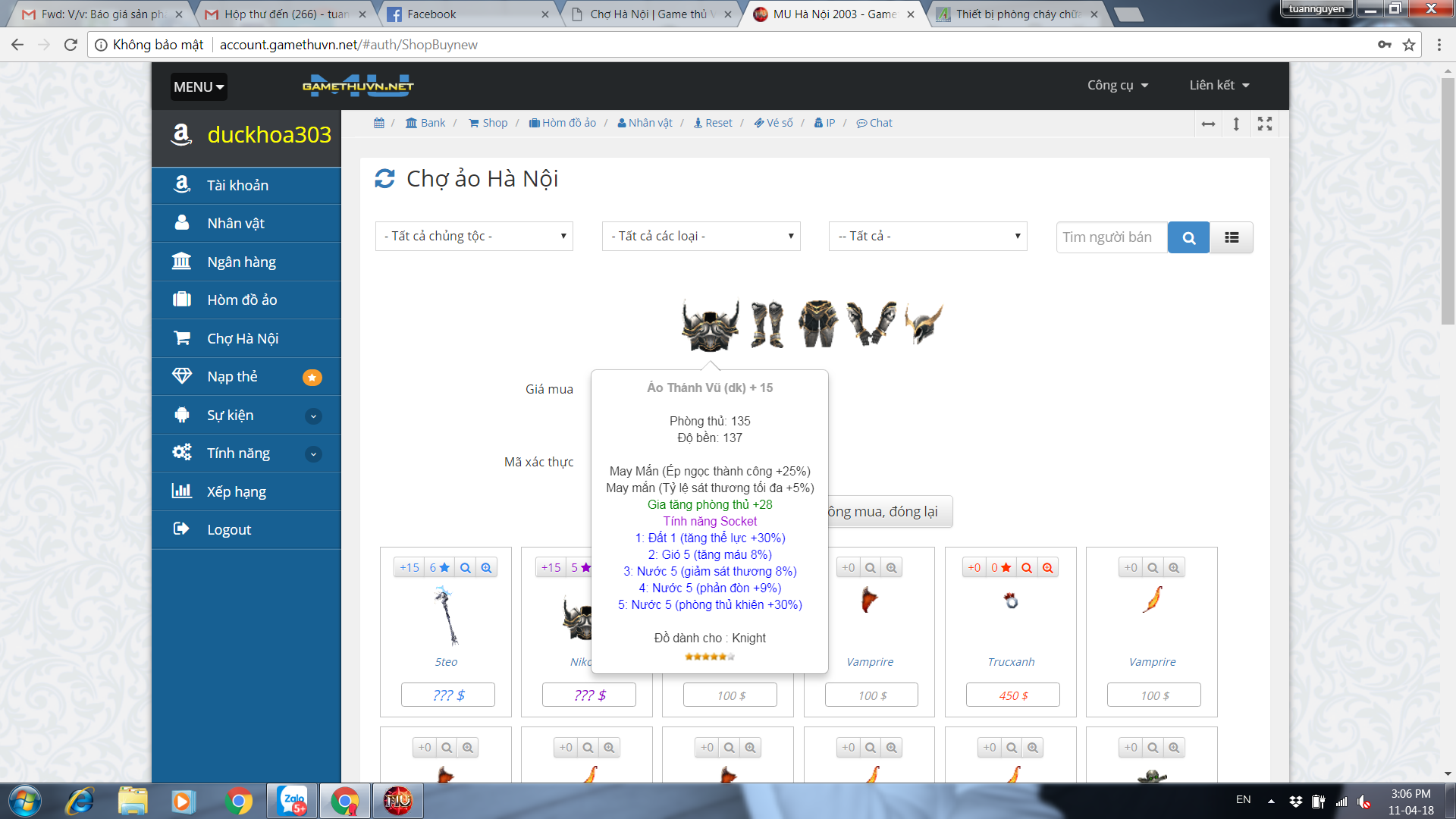Image resolution: width=1456 pixels, height=819 pixels.
Task: Open the Chợ Hà Nội sidebar item
Action: tap(246, 338)
